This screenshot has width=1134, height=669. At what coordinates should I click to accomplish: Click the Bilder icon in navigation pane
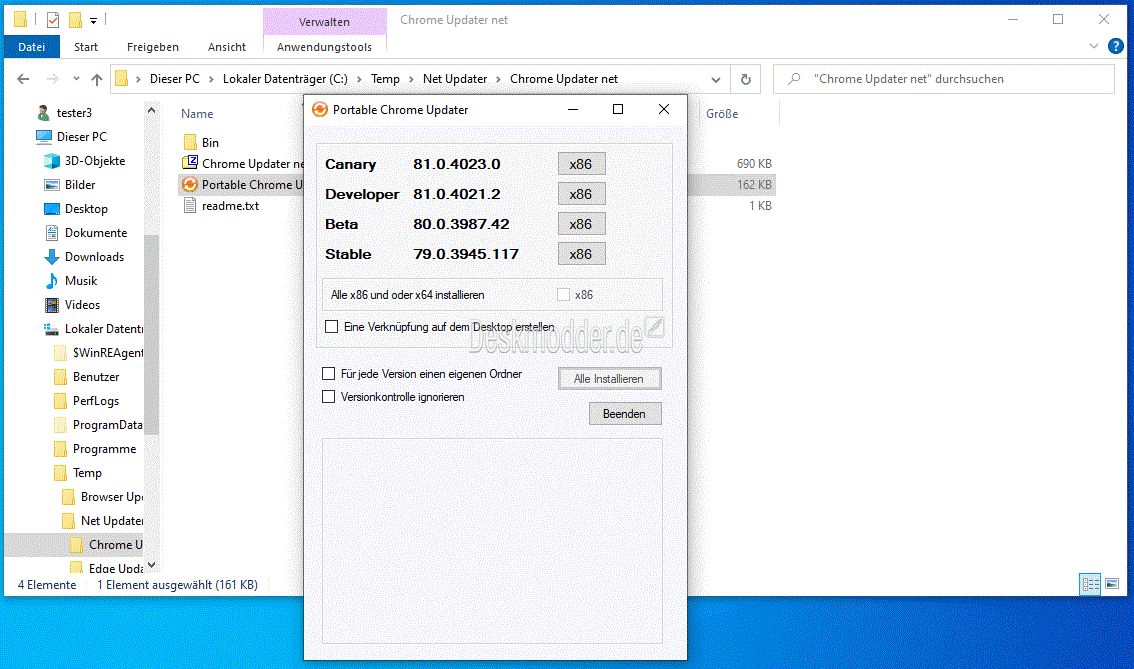click(x=52, y=185)
